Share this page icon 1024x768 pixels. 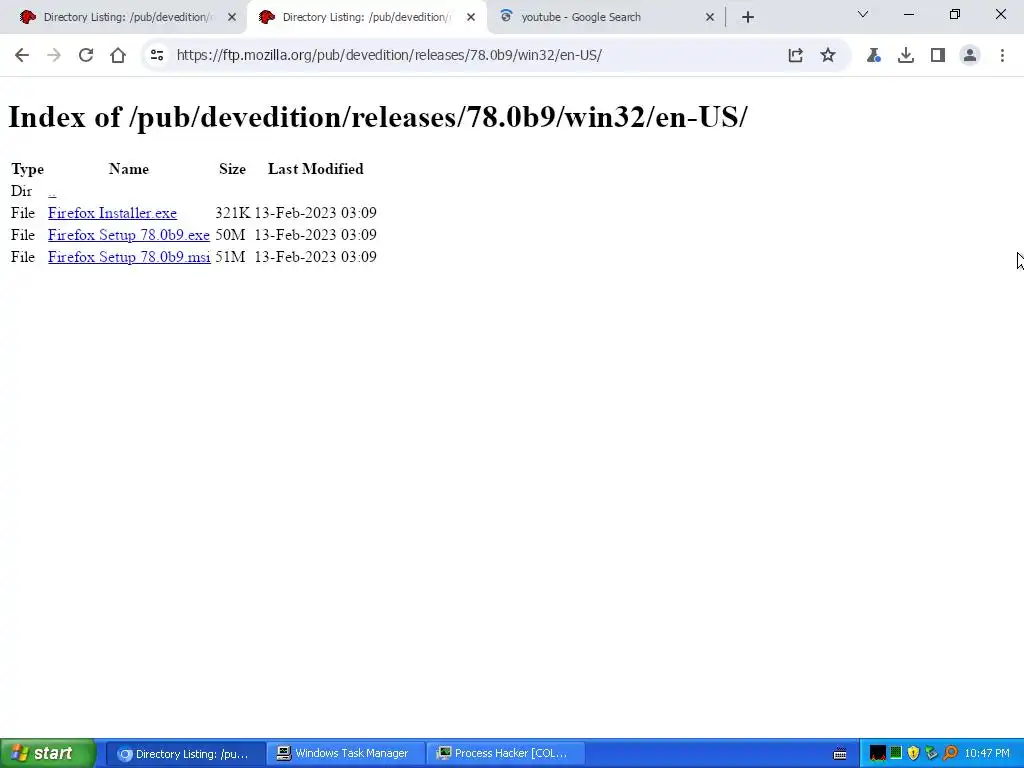(795, 56)
